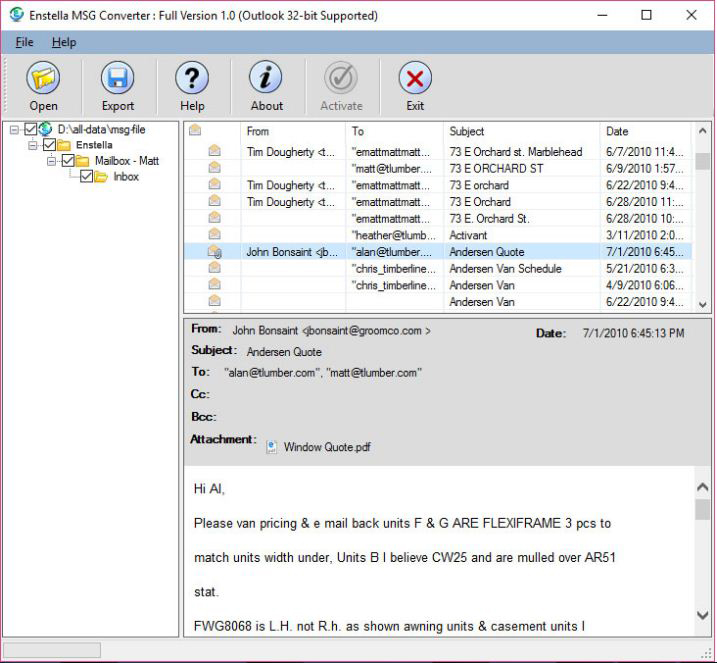Quit via the red Exit icon

click(x=415, y=78)
